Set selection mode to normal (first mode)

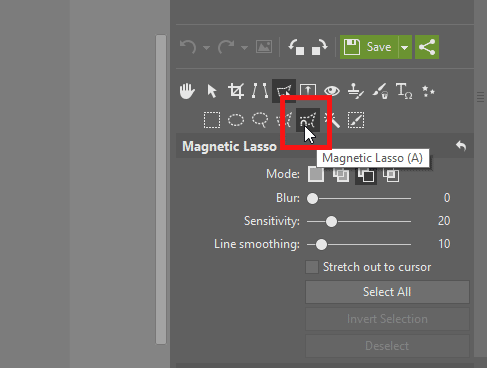316,174
